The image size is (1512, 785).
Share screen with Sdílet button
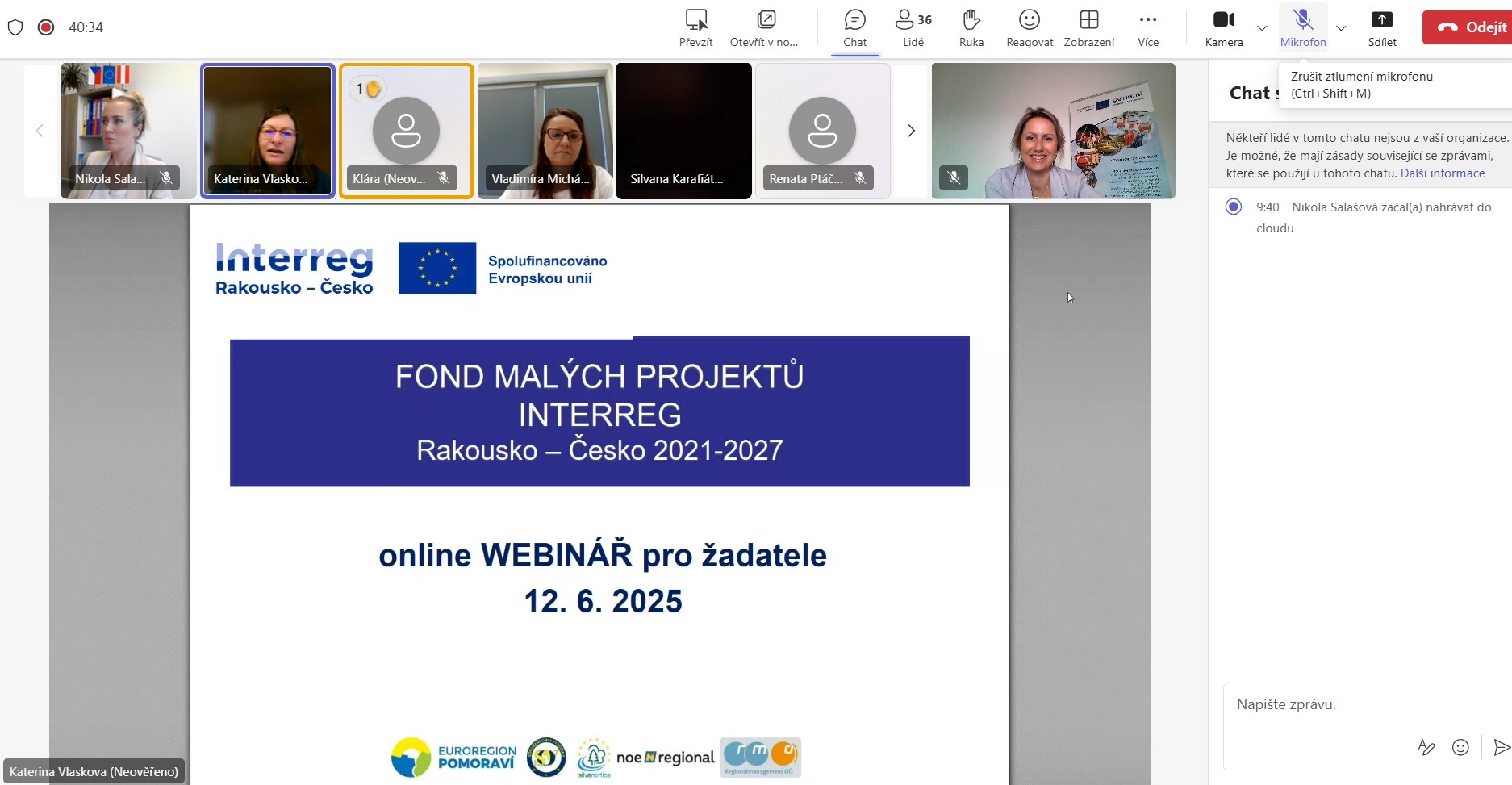click(1381, 27)
